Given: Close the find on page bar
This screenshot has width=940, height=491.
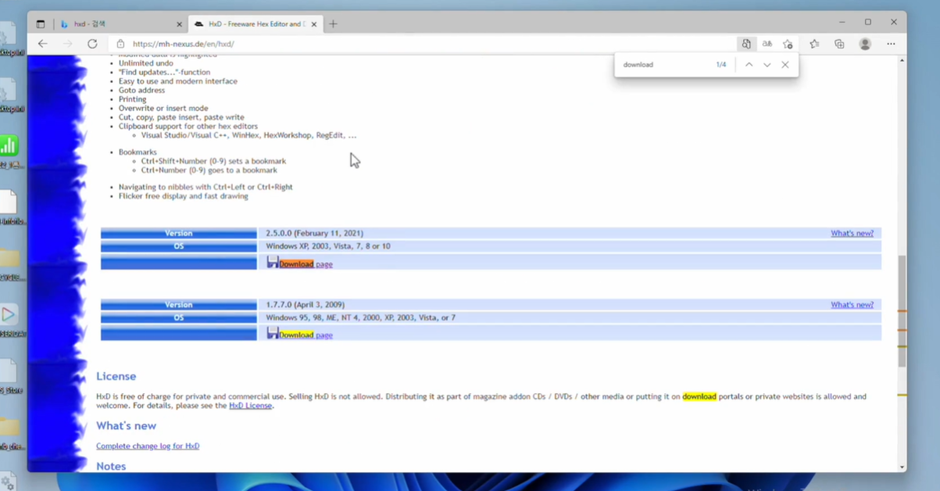Looking at the screenshot, I should coord(785,65).
